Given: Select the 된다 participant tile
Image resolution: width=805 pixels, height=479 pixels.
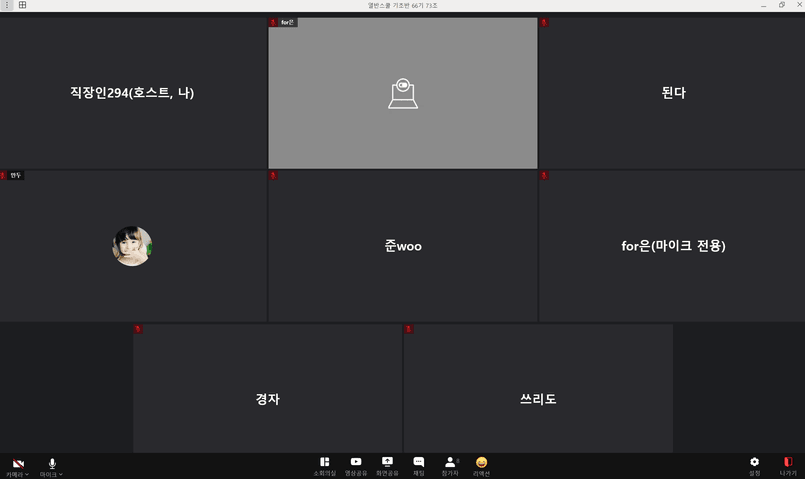Looking at the screenshot, I should pos(673,93).
